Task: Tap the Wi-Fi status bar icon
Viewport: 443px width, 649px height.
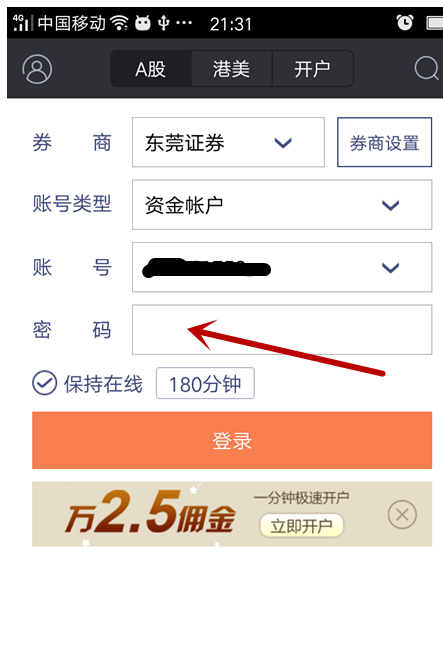Action: [120, 23]
